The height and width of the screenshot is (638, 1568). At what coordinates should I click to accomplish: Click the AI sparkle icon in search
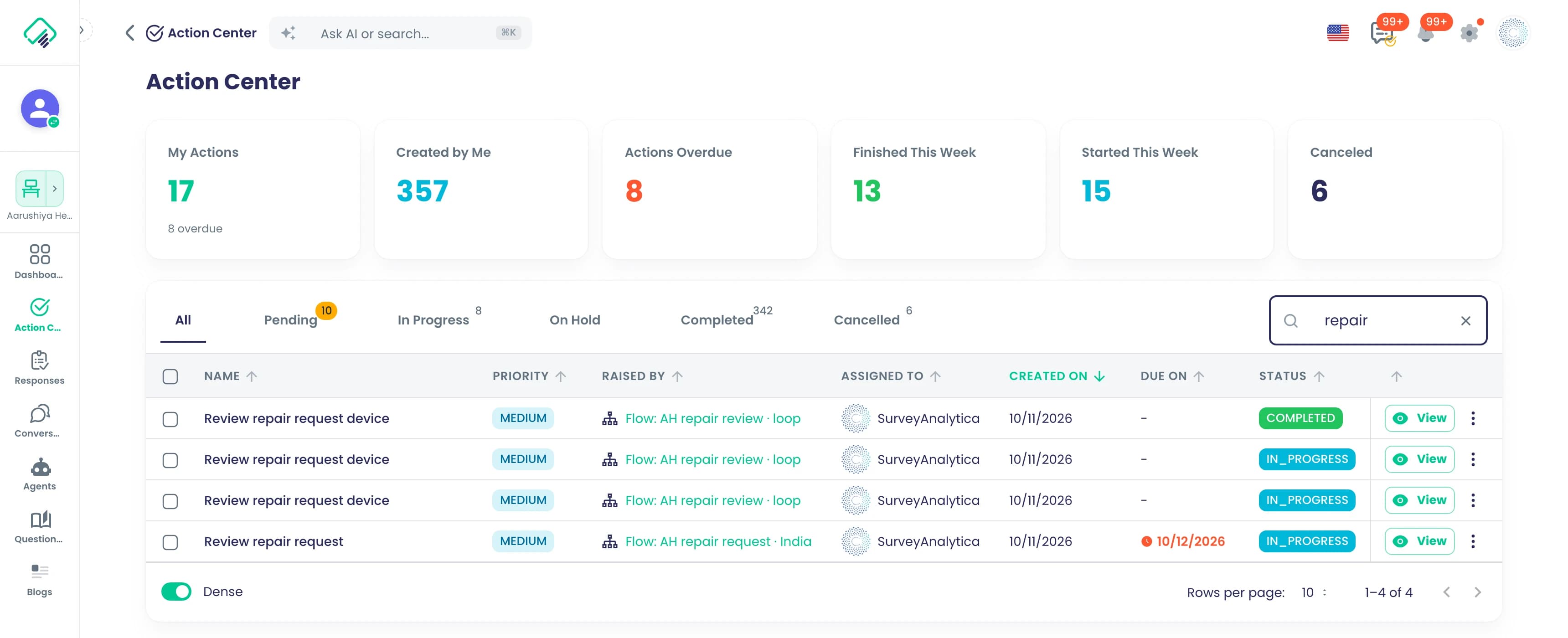point(289,33)
